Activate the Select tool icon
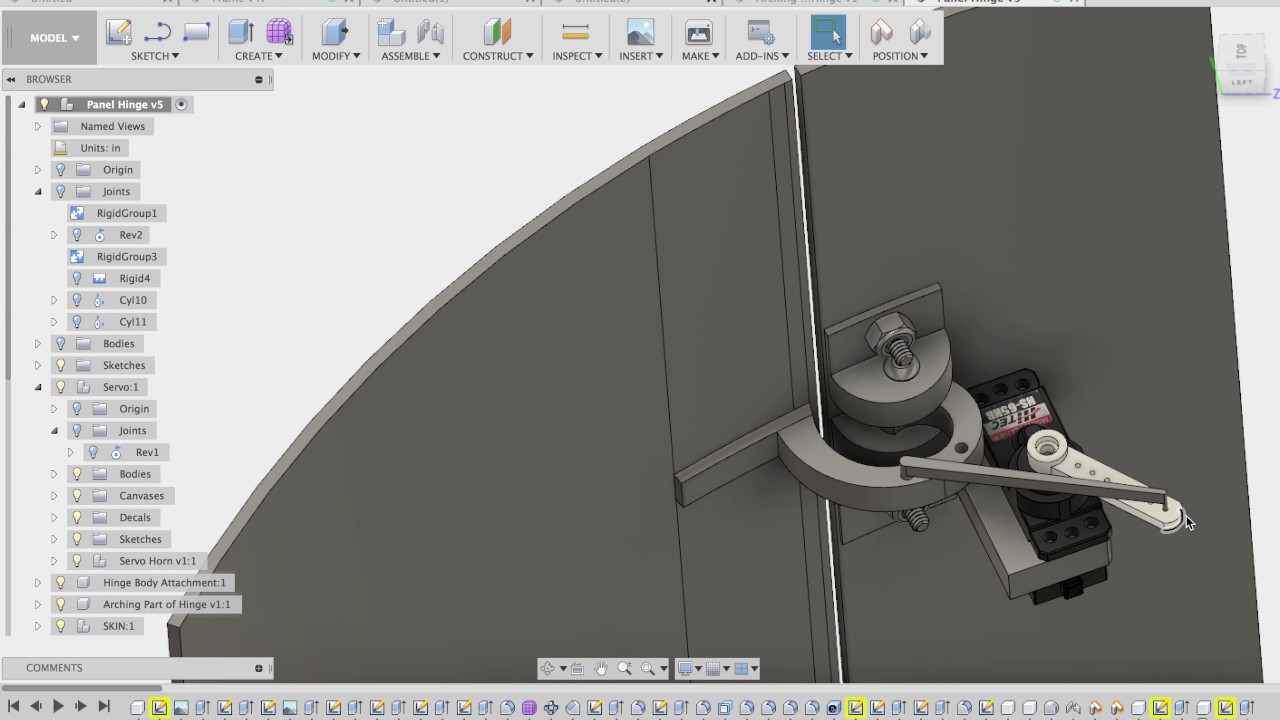Image resolution: width=1280 pixels, height=720 pixels. [828, 32]
